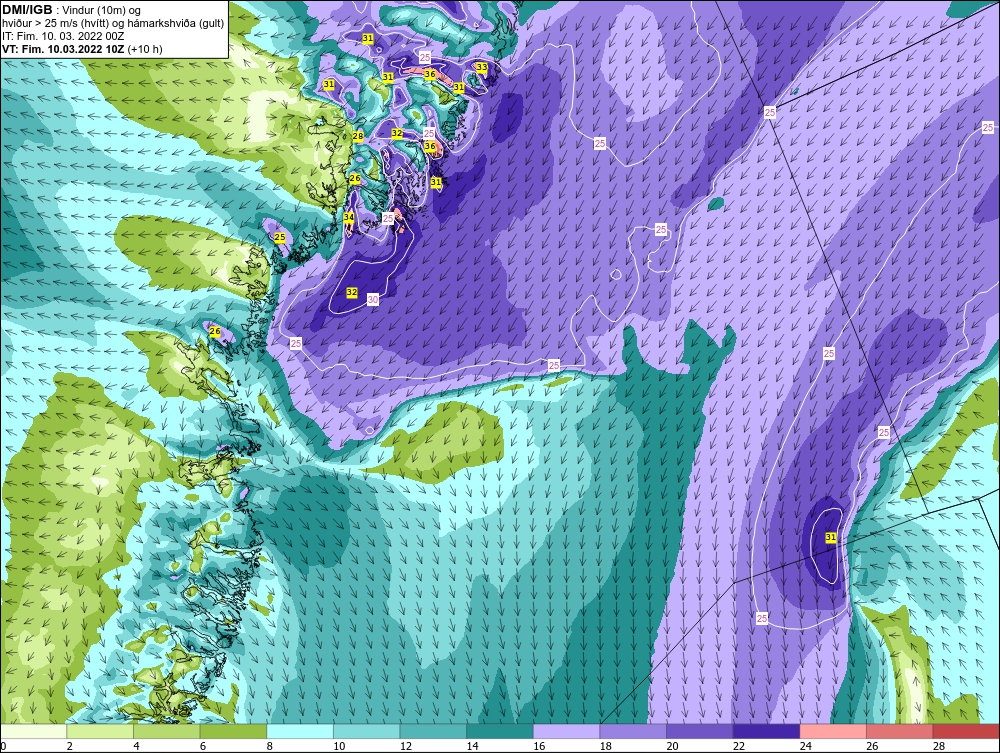Click the legend tick value 16

point(540,746)
